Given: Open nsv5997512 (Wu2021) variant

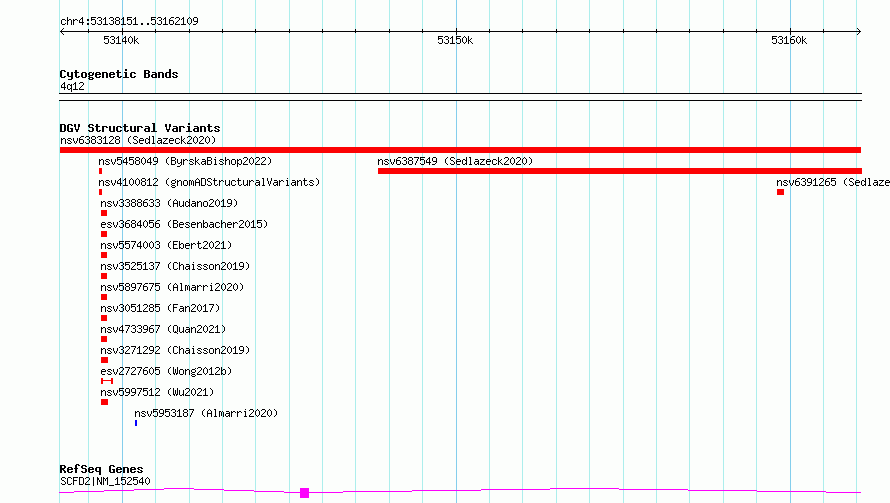Looking at the screenshot, I should 157,392.
